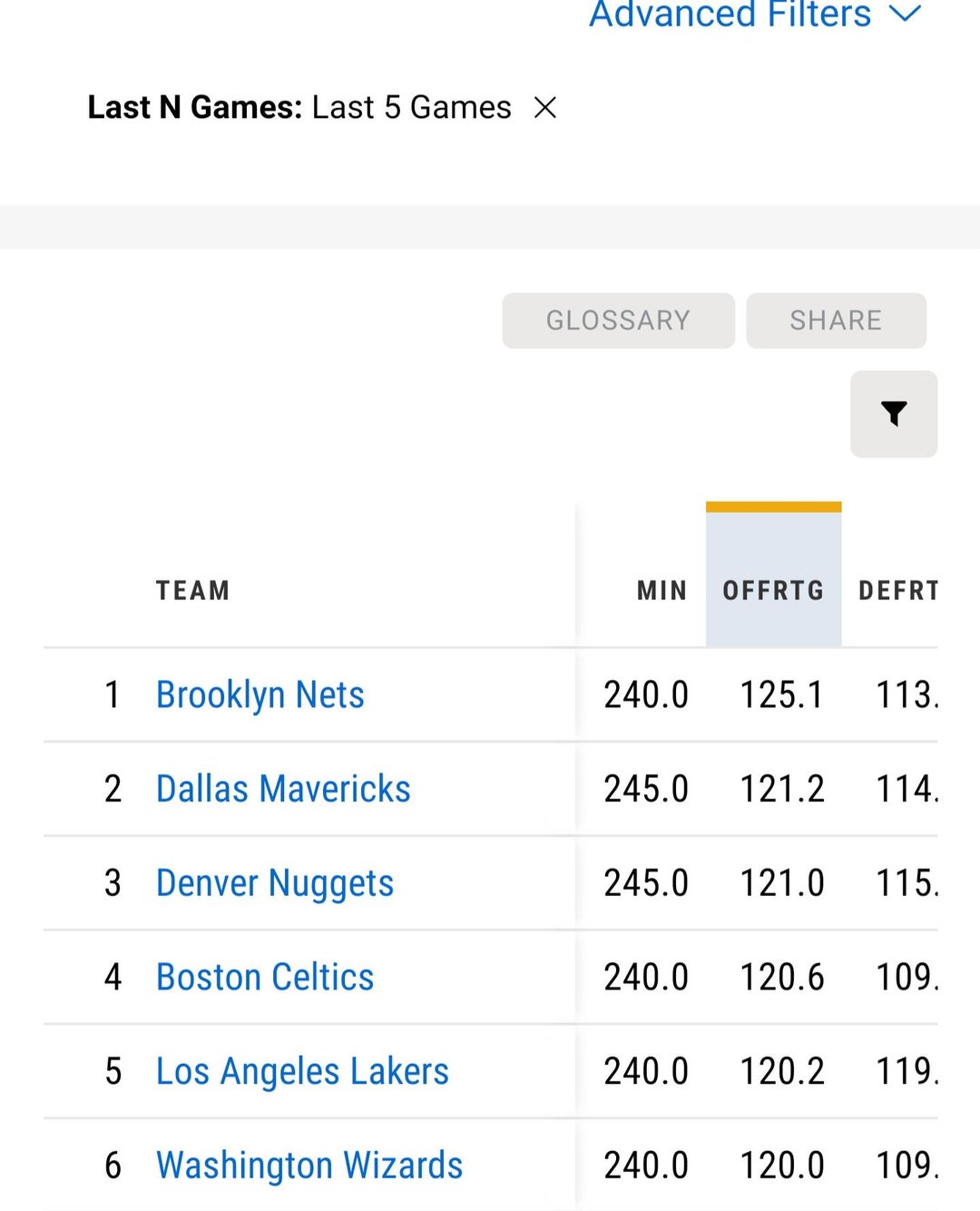Image resolution: width=980 pixels, height=1211 pixels.
Task: Open Los Angeles Lakers team link
Action: [x=302, y=1071]
